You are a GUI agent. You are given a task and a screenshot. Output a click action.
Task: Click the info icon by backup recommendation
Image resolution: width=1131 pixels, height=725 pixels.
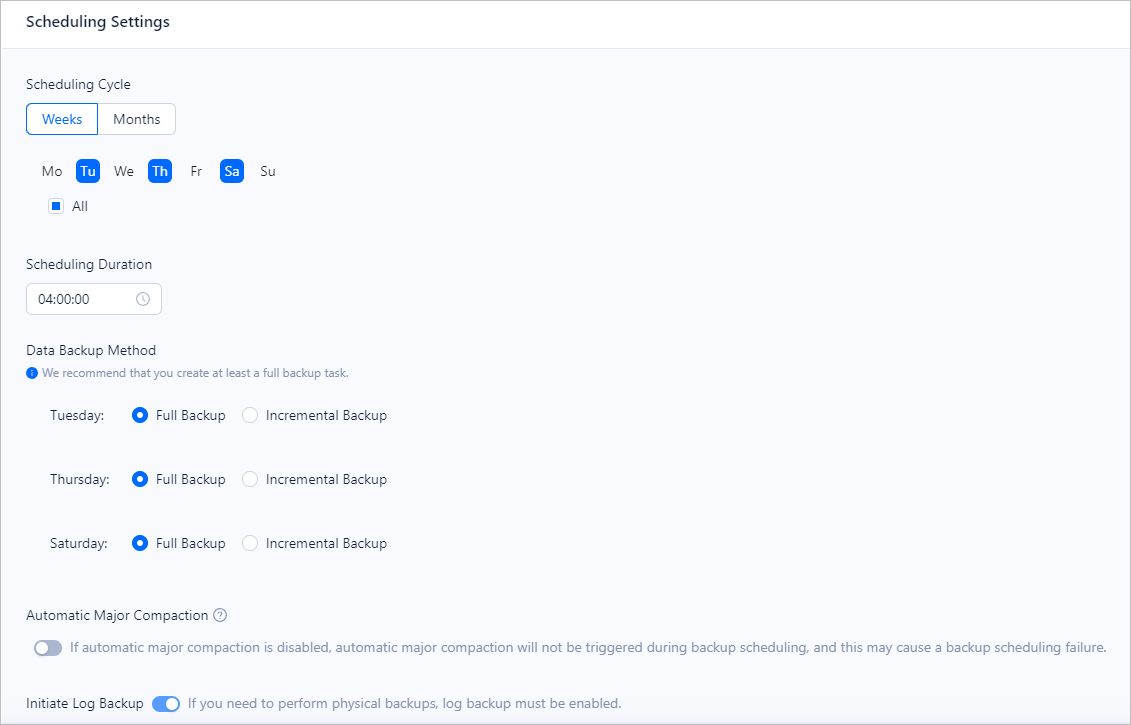[x=32, y=373]
